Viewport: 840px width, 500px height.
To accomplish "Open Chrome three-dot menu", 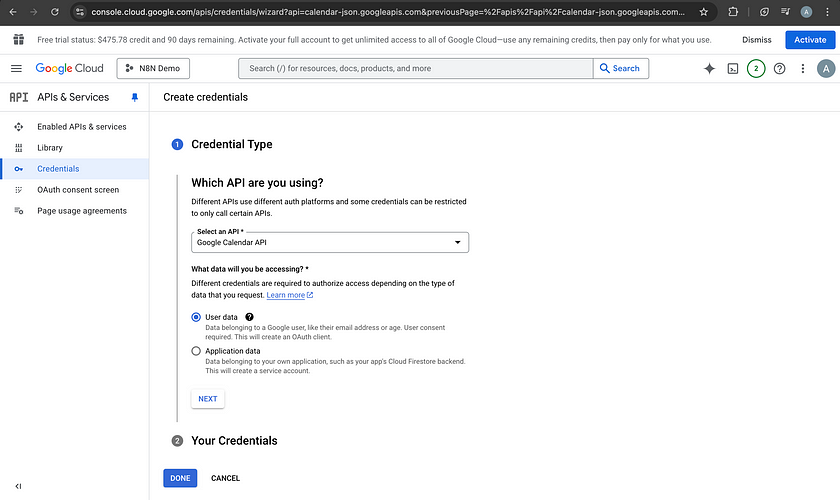I will click(827, 12).
